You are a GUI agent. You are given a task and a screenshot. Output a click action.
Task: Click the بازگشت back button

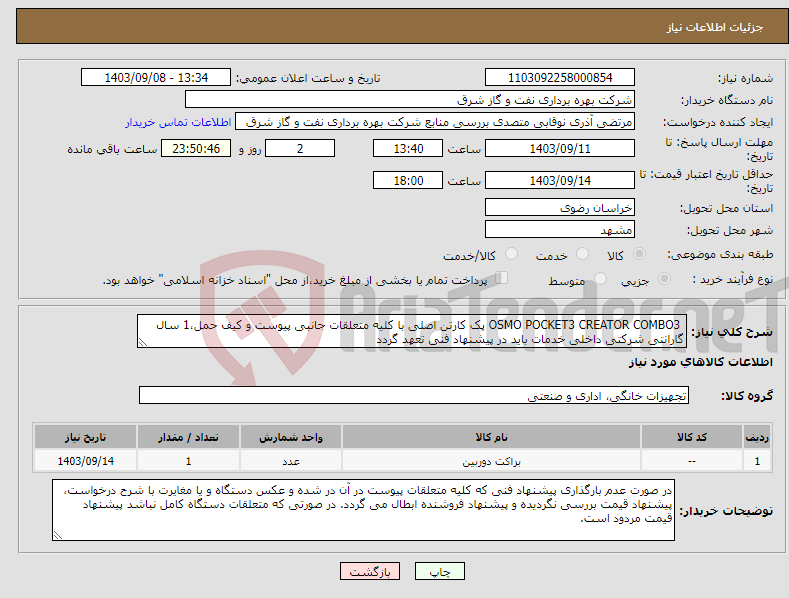(370, 571)
